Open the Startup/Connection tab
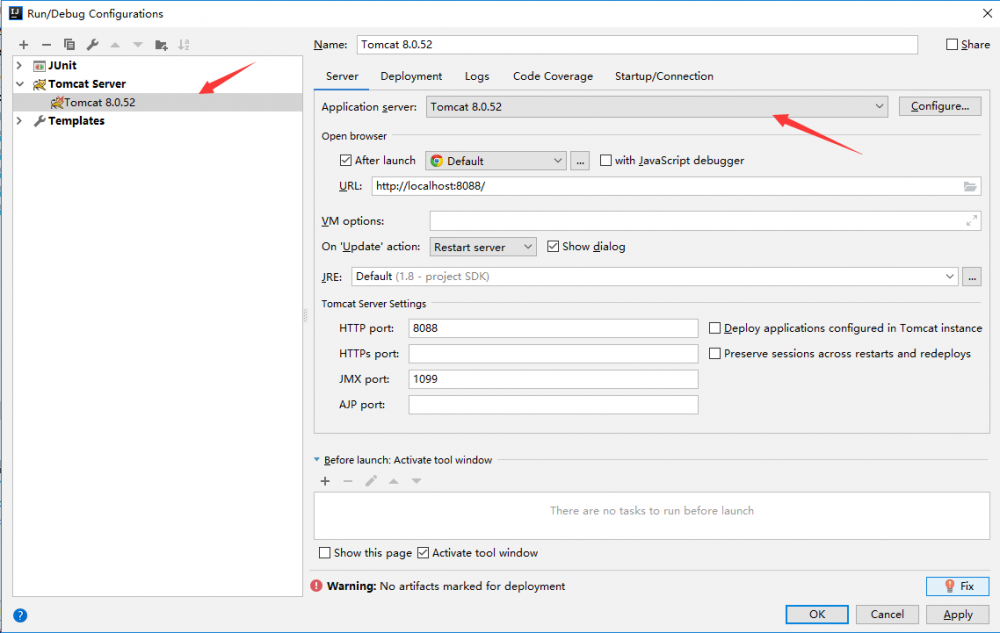Viewport: 1000px width, 633px height. tap(664, 76)
